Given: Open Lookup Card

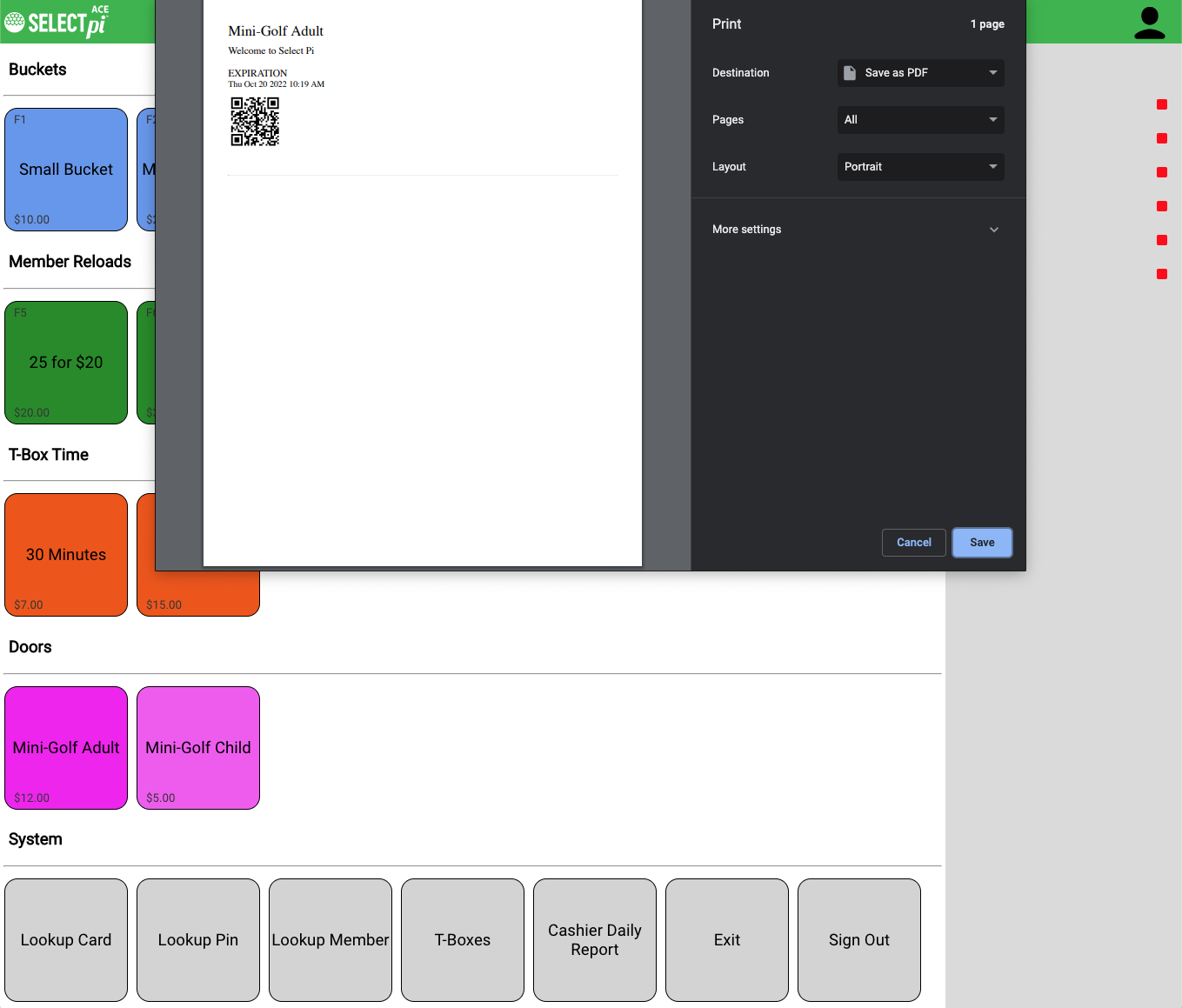Looking at the screenshot, I should tap(66, 940).
